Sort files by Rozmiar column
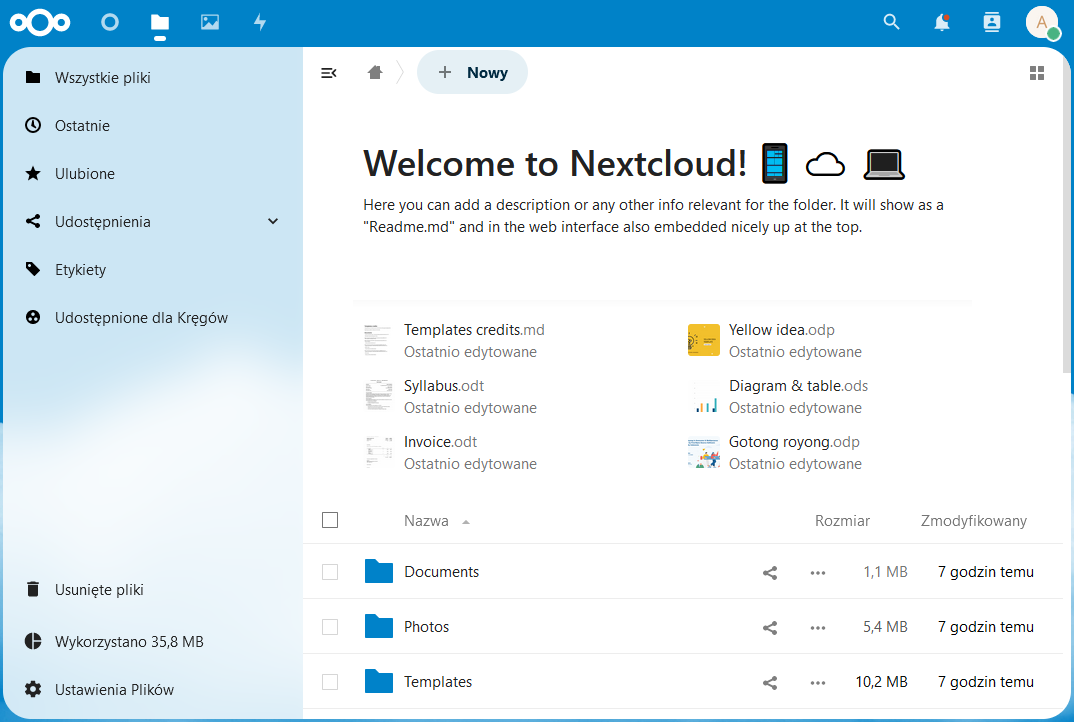The width and height of the screenshot is (1074, 722). [x=842, y=521]
